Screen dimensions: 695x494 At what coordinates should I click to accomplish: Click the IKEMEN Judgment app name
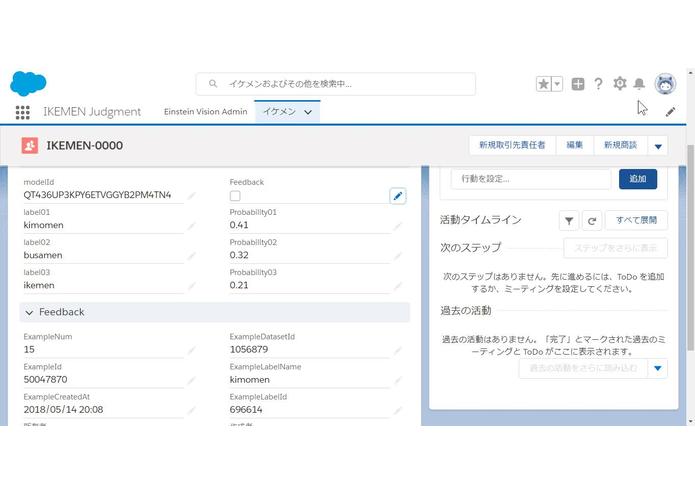tap(92, 112)
